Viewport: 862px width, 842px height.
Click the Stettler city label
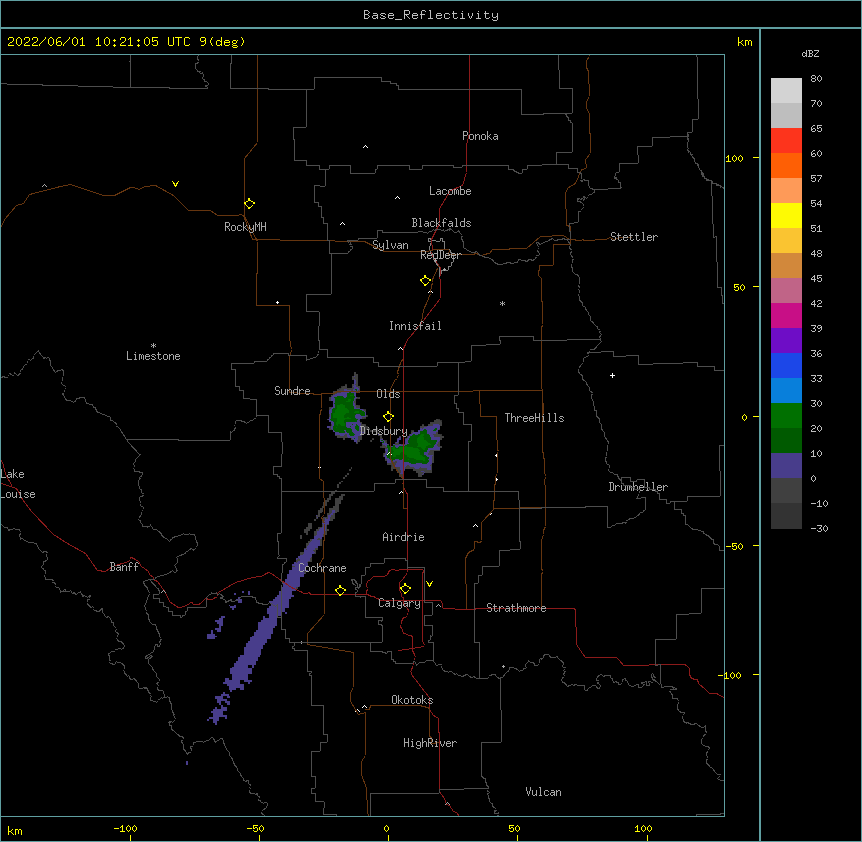[x=634, y=237]
